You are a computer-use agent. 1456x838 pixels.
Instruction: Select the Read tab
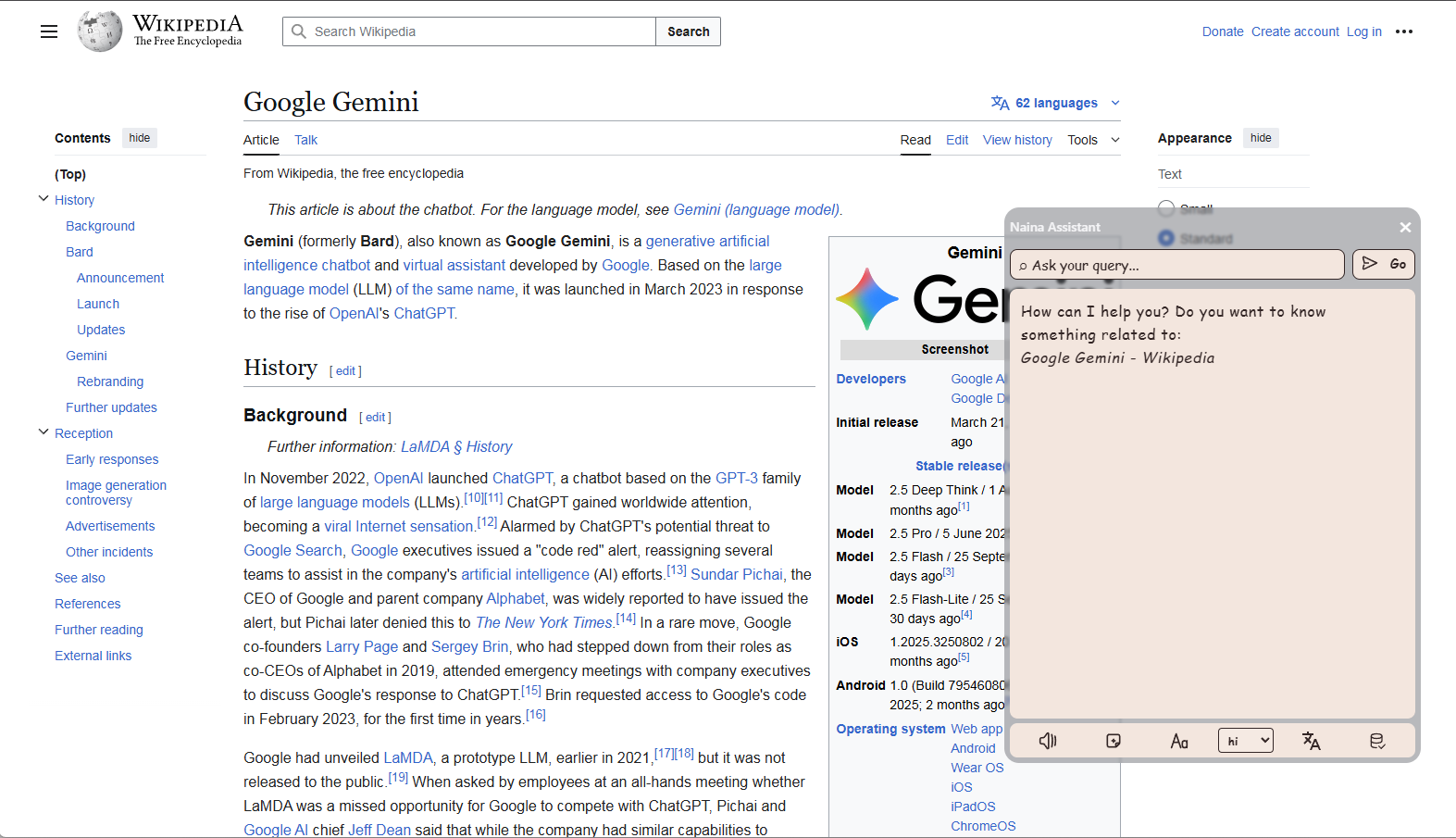pos(915,140)
